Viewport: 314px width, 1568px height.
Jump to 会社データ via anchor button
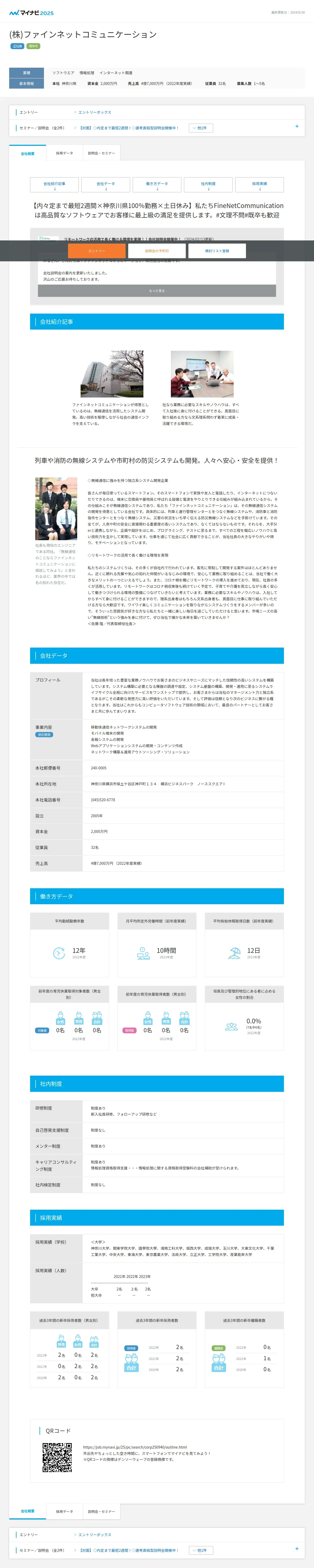pos(105,185)
